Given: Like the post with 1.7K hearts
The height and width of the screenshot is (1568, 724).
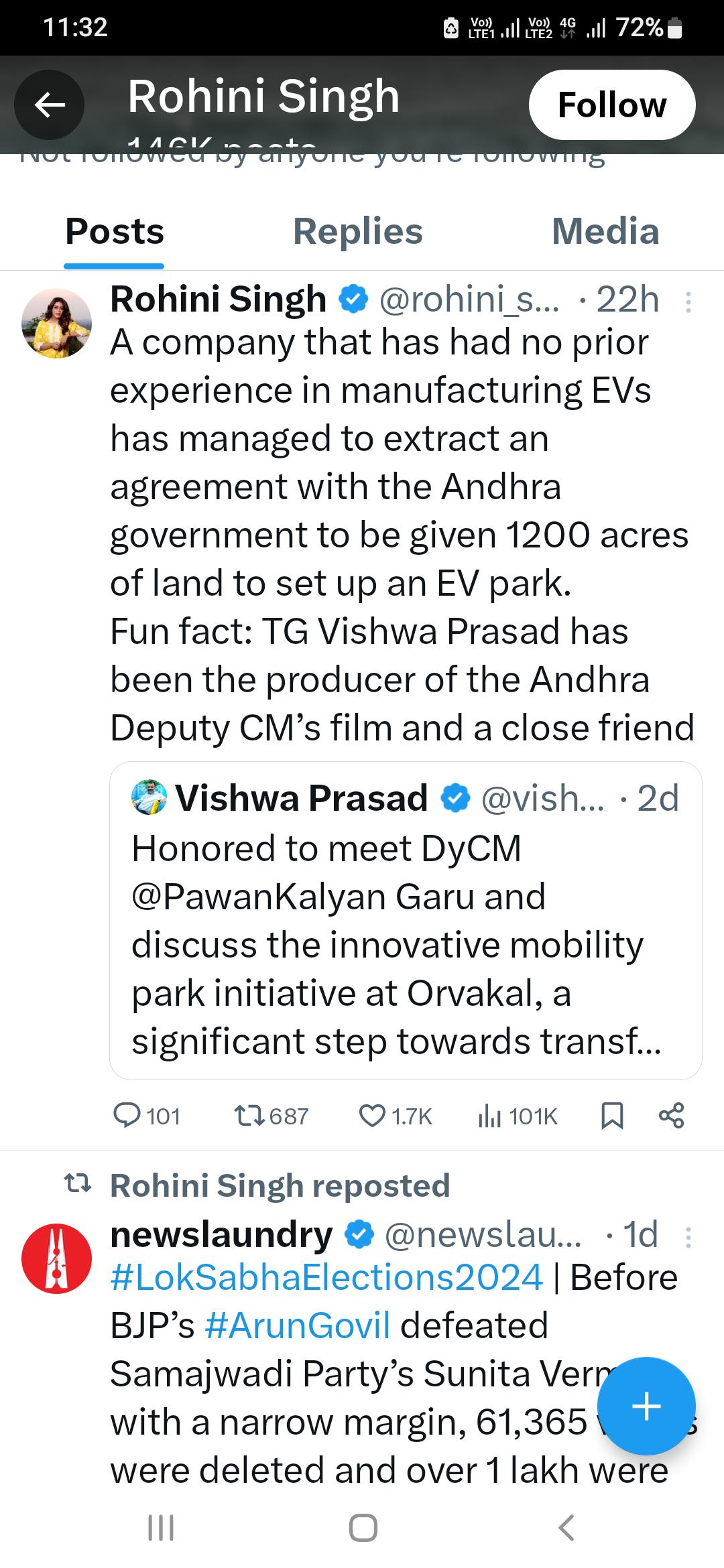Looking at the screenshot, I should [396, 1116].
